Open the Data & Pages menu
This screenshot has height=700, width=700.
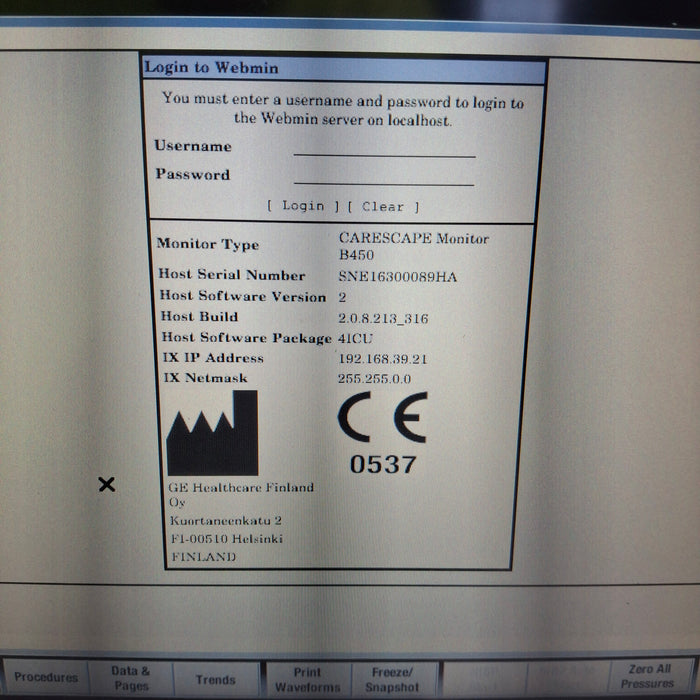[131, 678]
